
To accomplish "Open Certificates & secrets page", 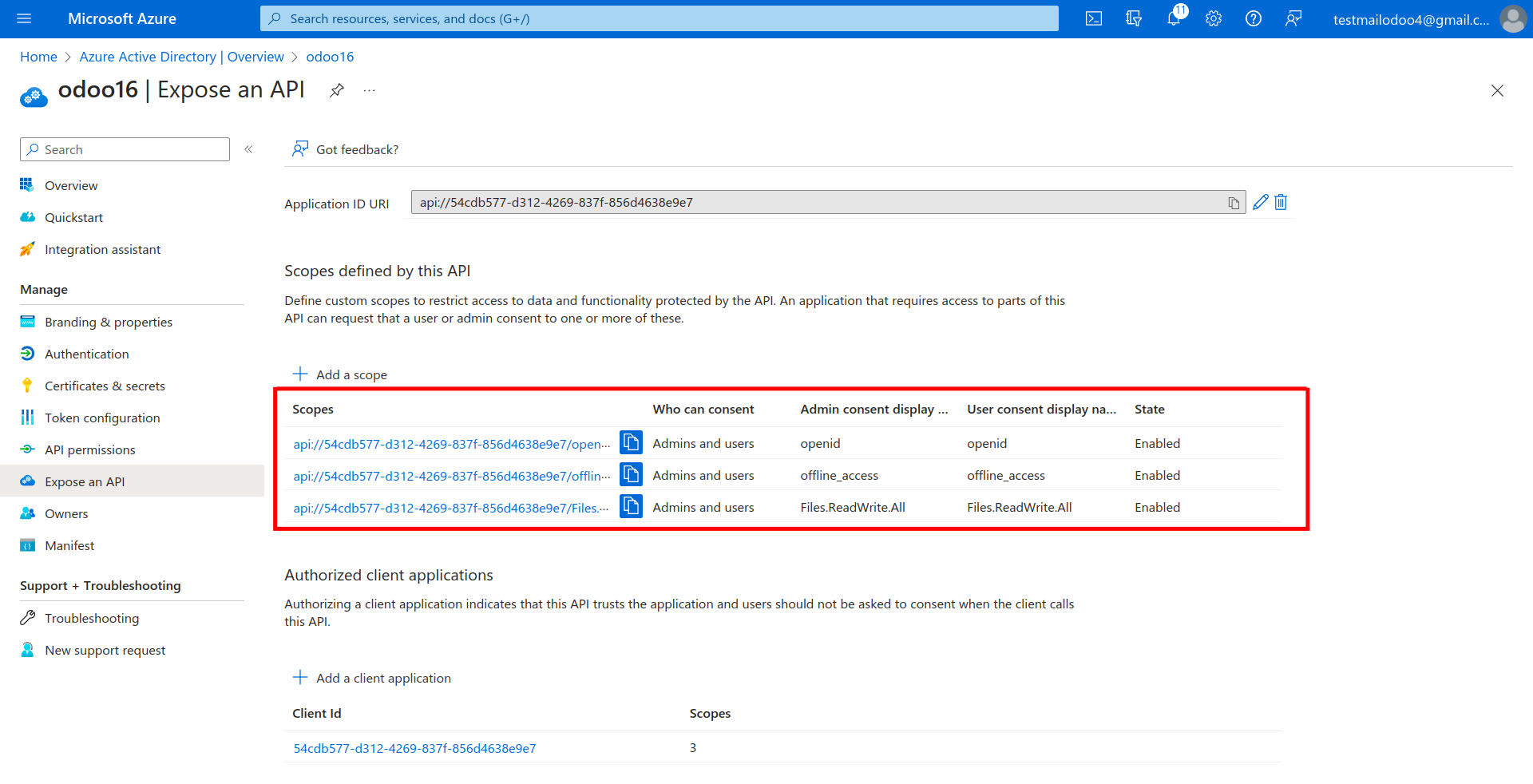I will coord(105,386).
